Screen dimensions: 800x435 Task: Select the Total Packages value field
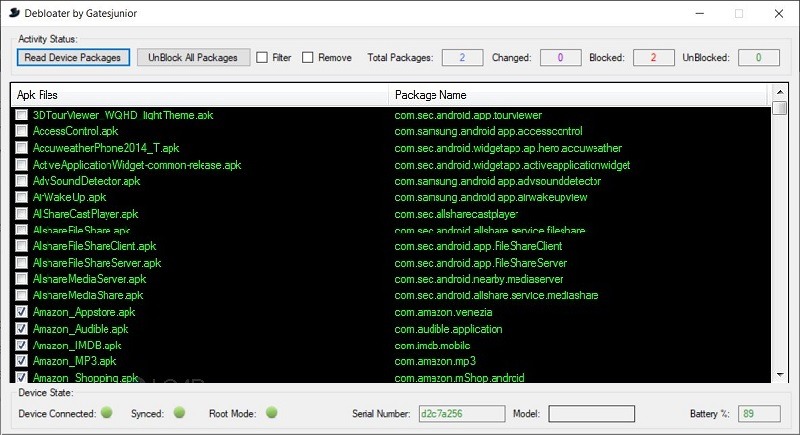(462, 58)
